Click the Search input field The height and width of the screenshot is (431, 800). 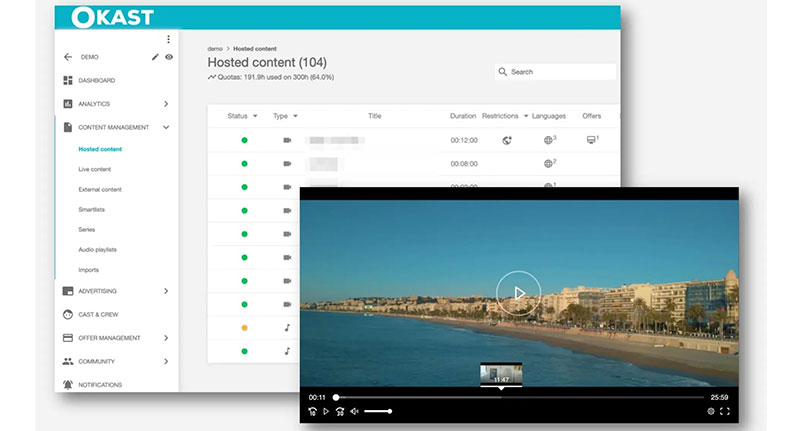click(556, 72)
